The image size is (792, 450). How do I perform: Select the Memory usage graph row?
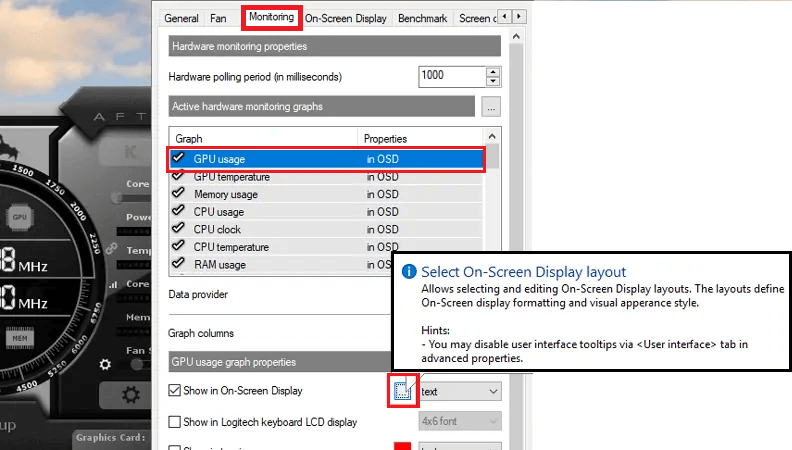coord(326,194)
